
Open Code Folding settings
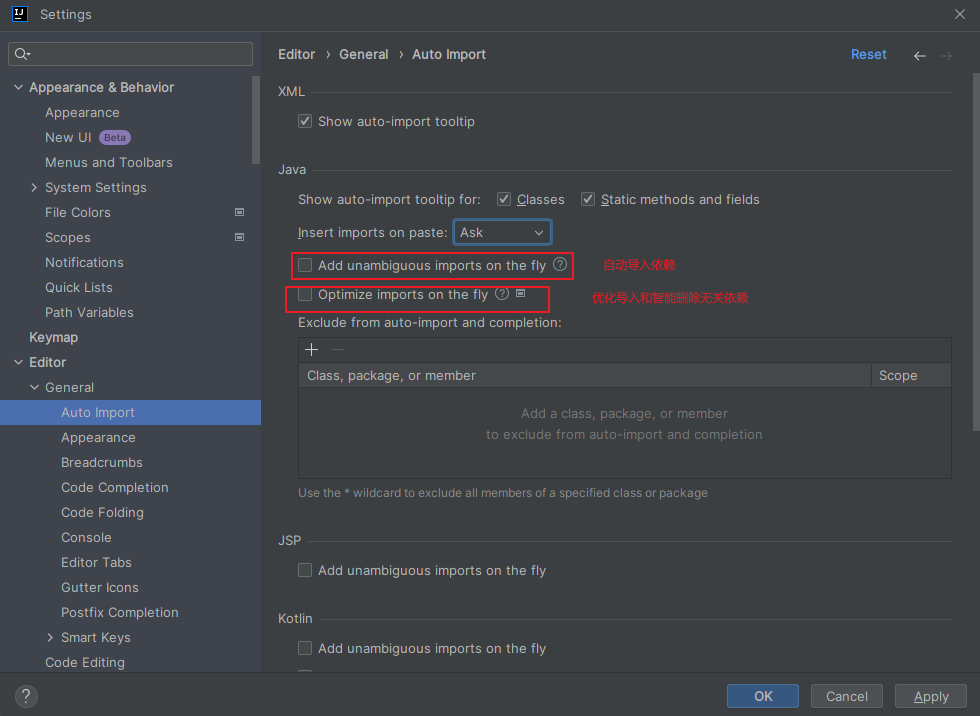tap(102, 512)
